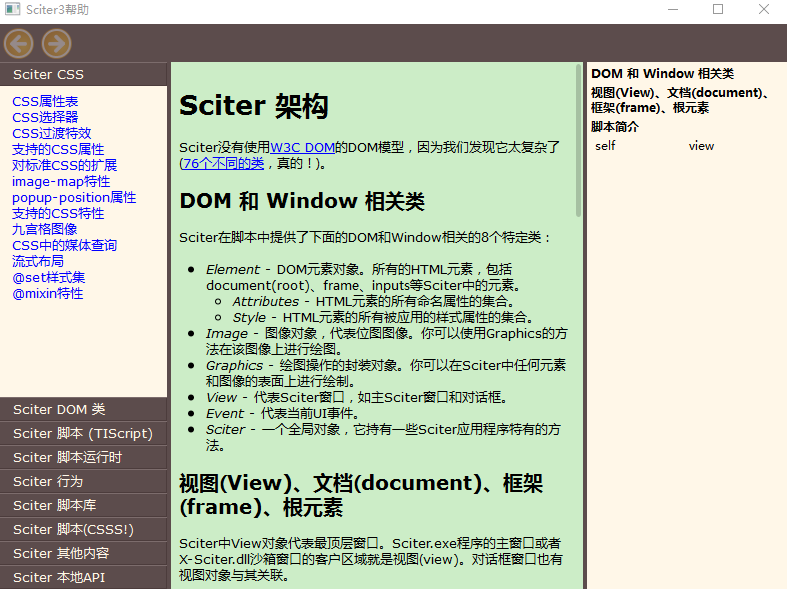This screenshot has height=589, width=787.
Task: Minimize the Sciter3帮助 window
Action: (x=673, y=9)
